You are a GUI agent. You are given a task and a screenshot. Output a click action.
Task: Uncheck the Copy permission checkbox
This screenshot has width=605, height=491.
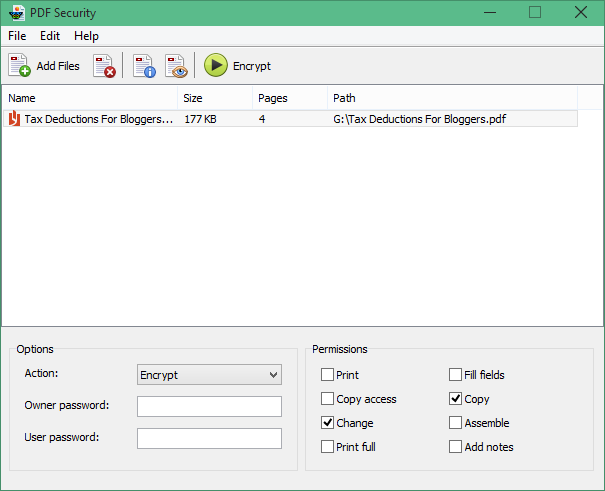tap(456, 399)
